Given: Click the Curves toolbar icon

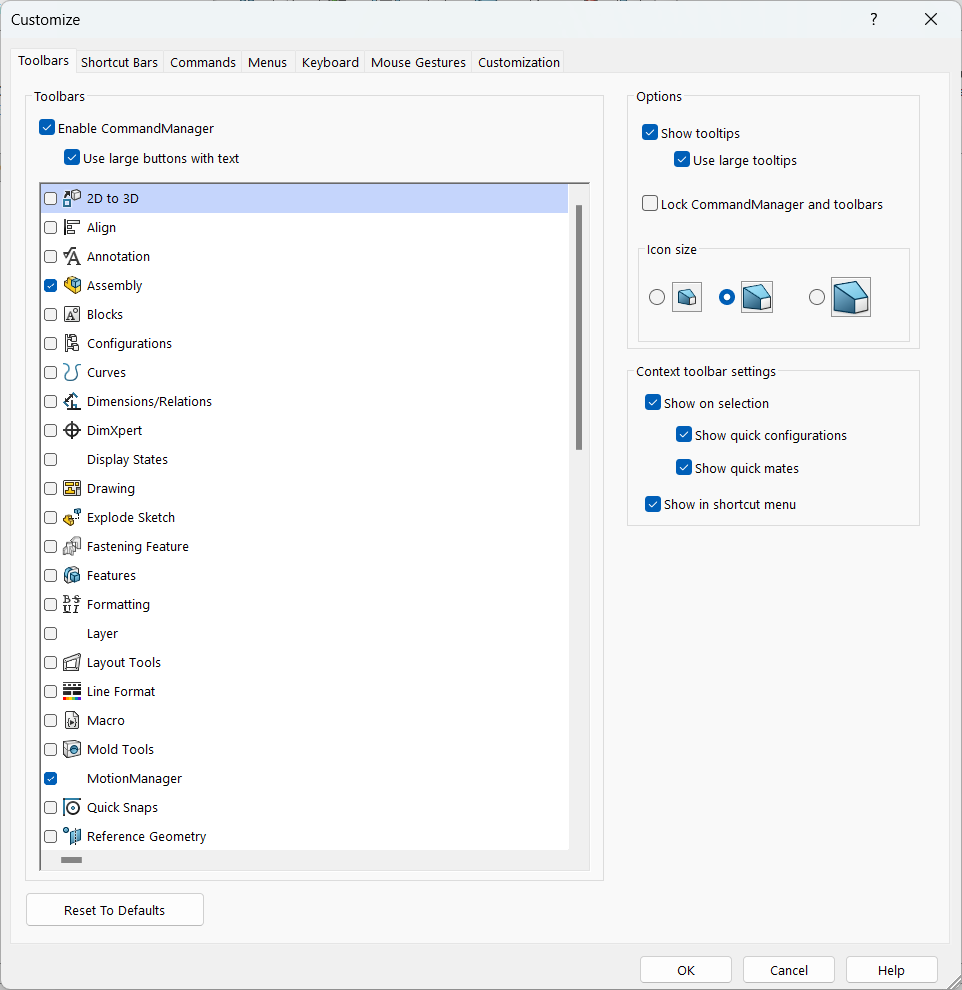Looking at the screenshot, I should tap(72, 373).
